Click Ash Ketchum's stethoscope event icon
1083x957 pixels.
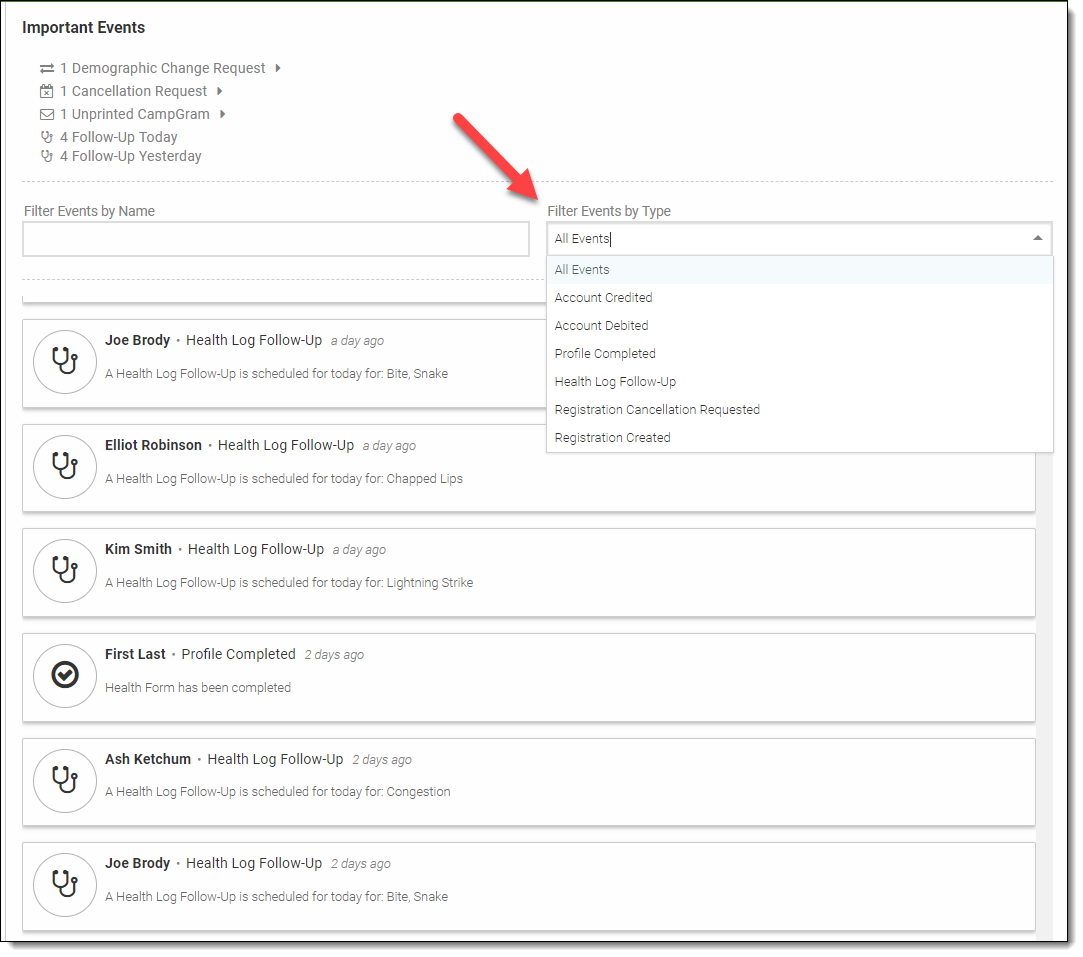pyautogui.click(x=65, y=780)
